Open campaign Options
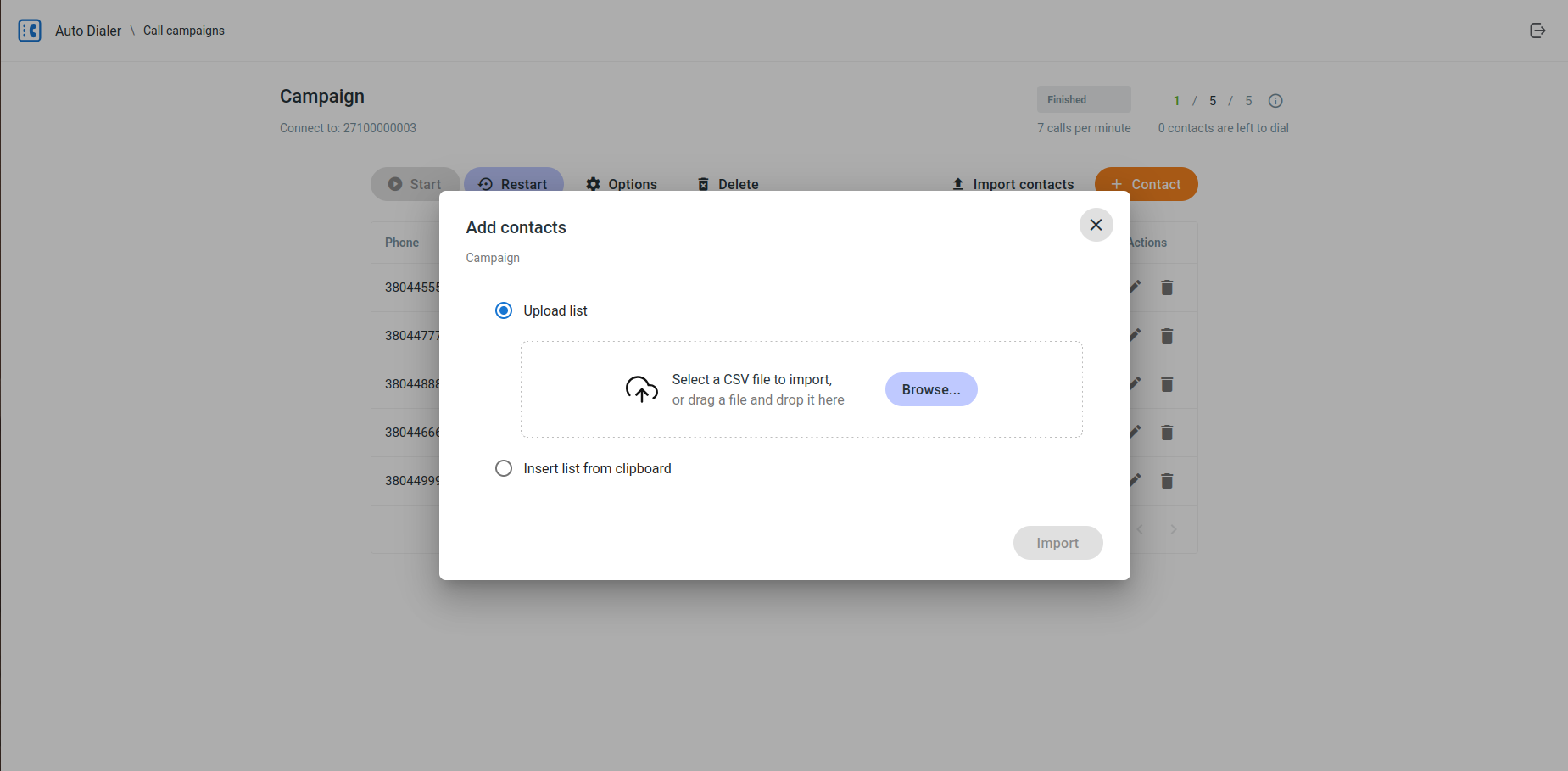Image resolution: width=1568 pixels, height=771 pixels. click(622, 184)
